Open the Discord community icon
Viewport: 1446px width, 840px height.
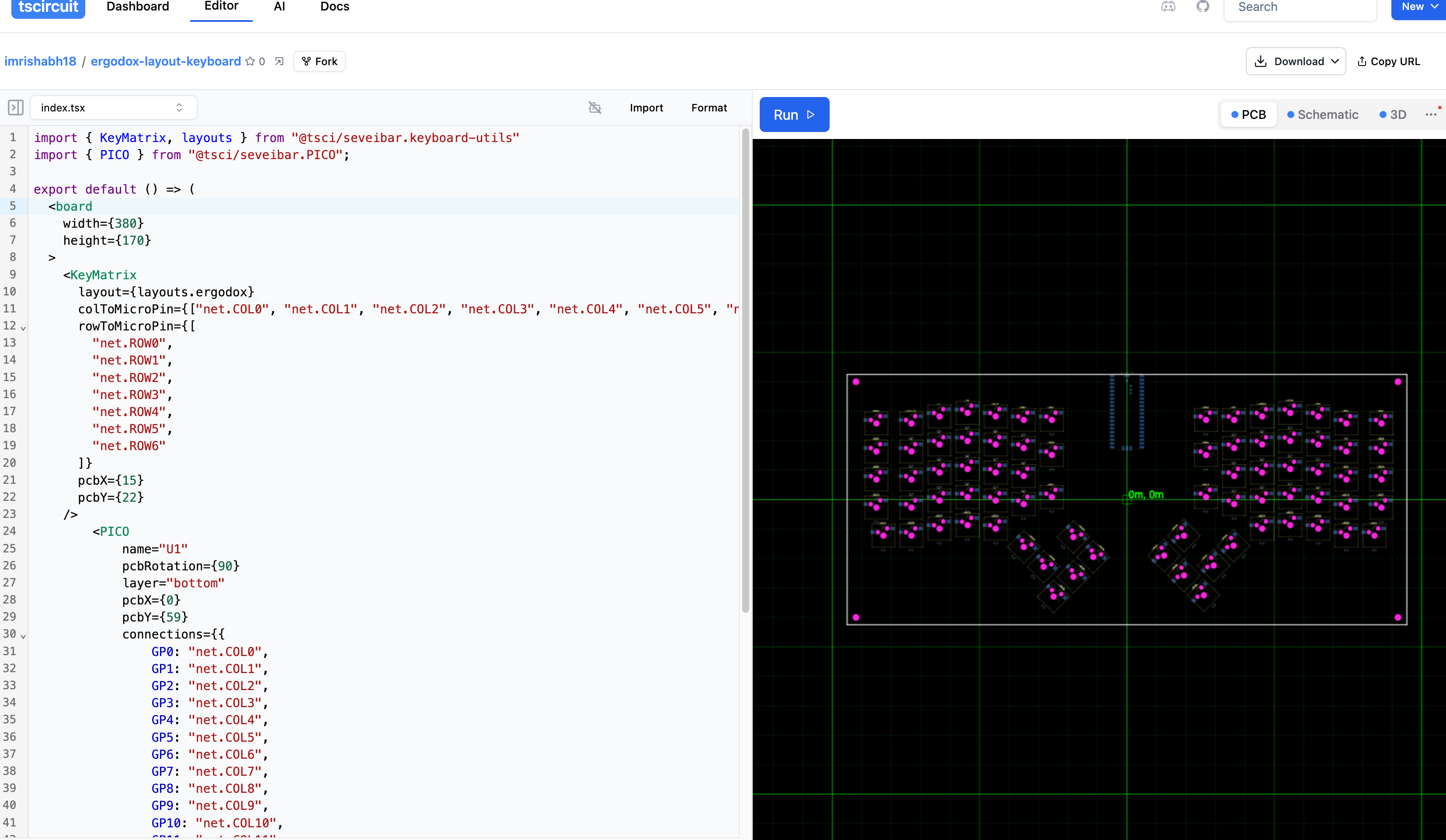(1168, 7)
